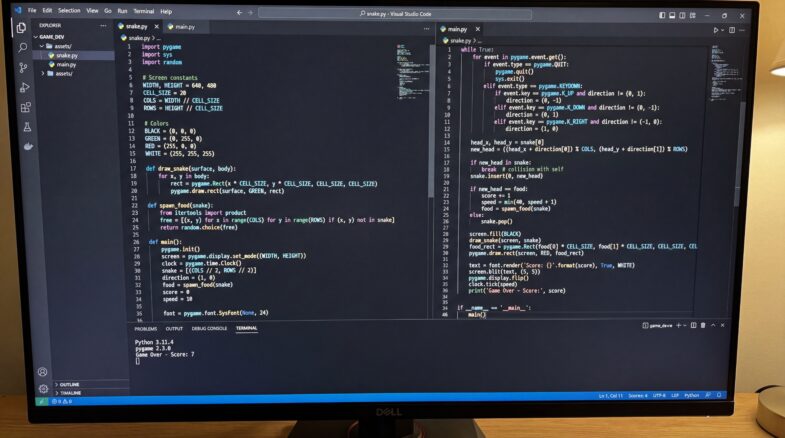Open the Extensions view

tap(26, 107)
